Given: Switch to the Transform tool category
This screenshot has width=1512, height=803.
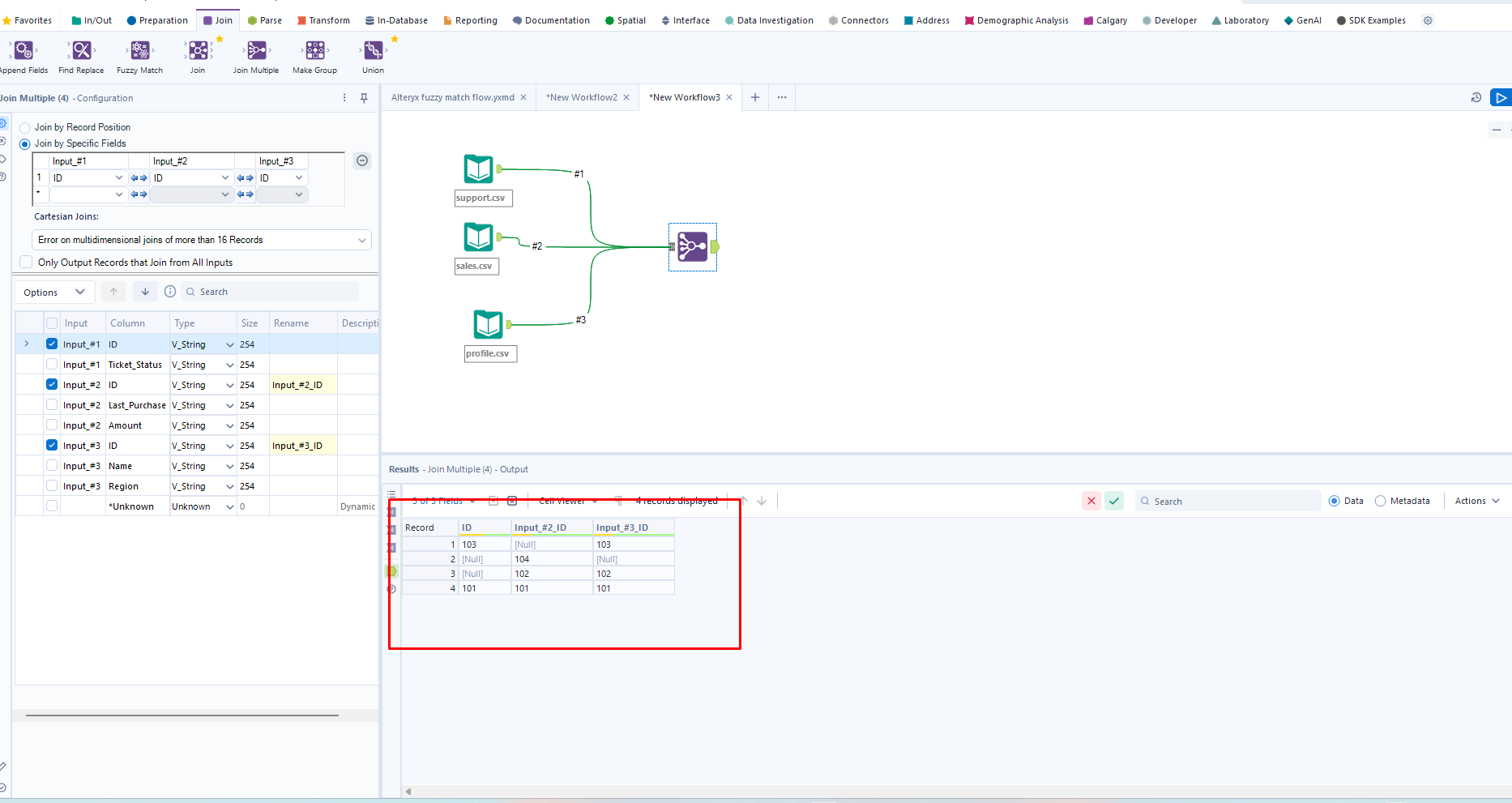Looking at the screenshot, I should click(x=323, y=20).
